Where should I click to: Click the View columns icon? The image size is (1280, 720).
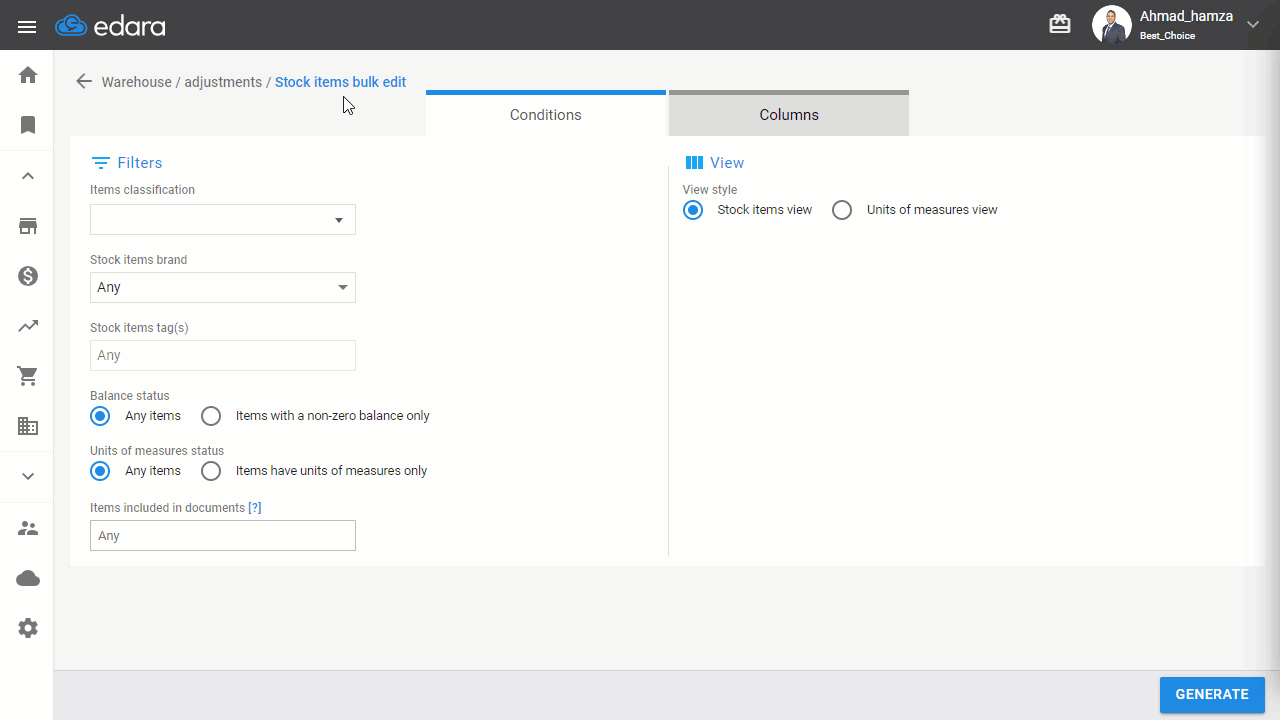click(x=694, y=162)
